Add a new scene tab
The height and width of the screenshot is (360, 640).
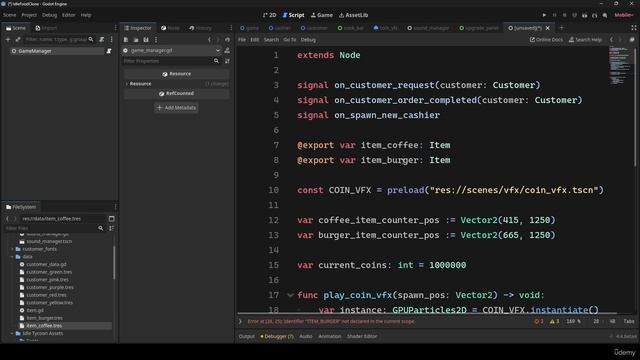pos(562,28)
